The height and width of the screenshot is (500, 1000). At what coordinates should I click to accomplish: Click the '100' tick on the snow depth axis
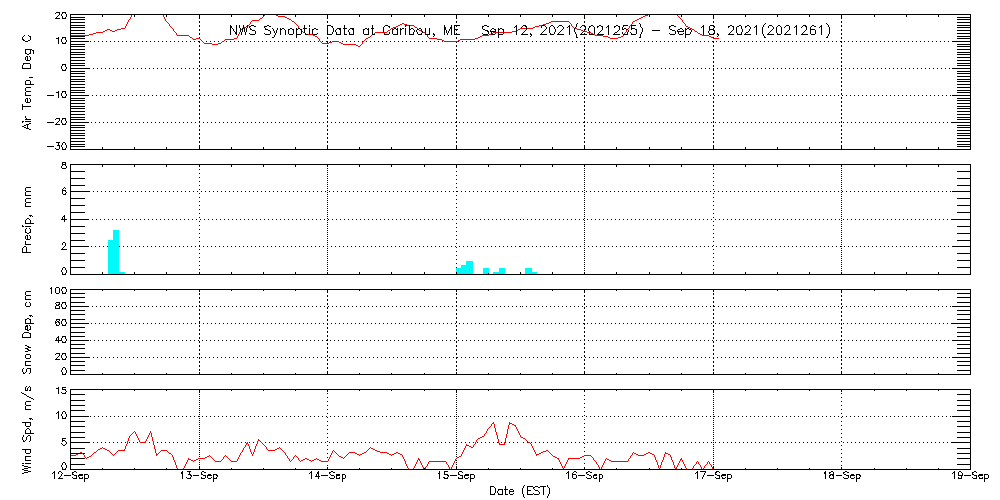pyautogui.click(x=57, y=292)
